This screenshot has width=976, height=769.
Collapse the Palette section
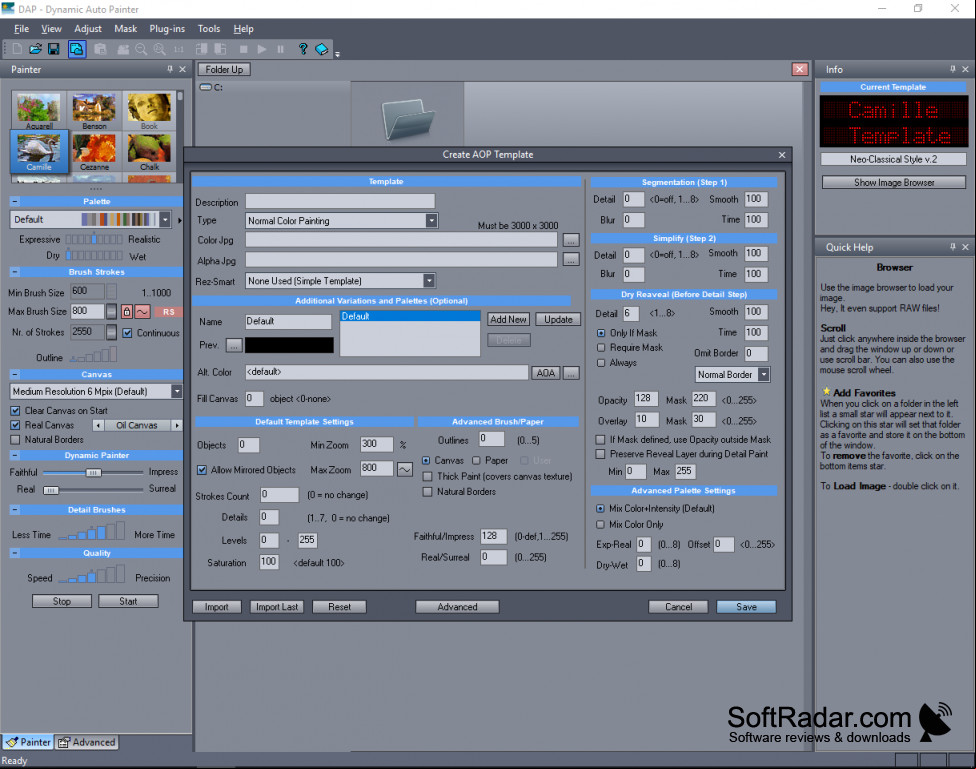coord(15,201)
